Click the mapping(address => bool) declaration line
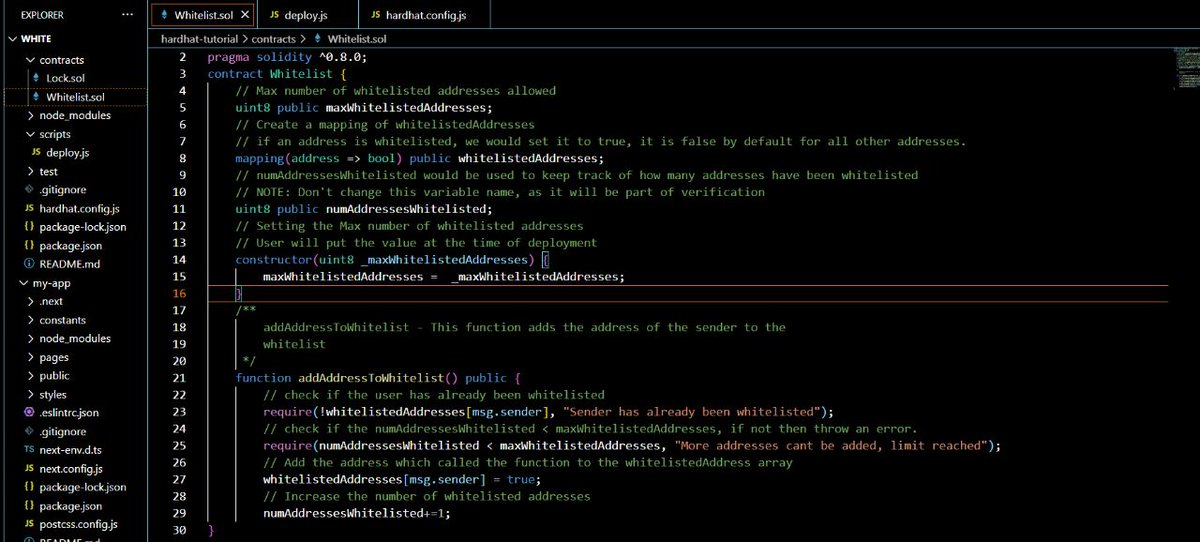This screenshot has width=1200, height=542. 420,158
